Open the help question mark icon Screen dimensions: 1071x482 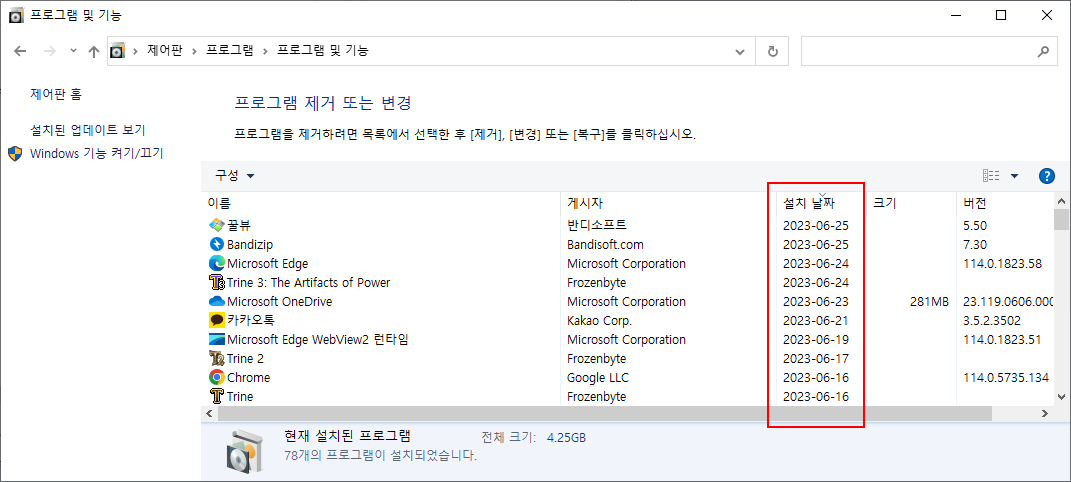[x=1046, y=176]
